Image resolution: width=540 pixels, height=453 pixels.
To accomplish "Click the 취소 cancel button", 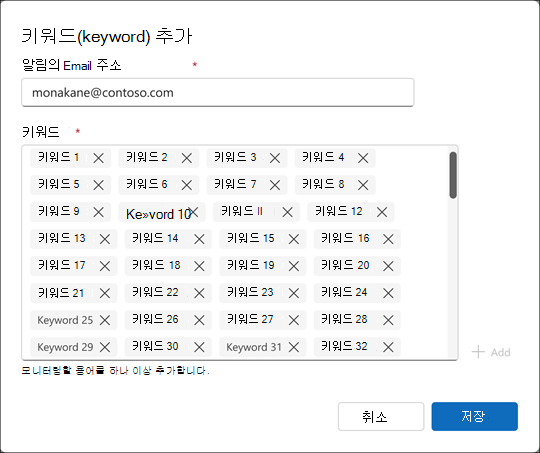I will click(x=381, y=416).
